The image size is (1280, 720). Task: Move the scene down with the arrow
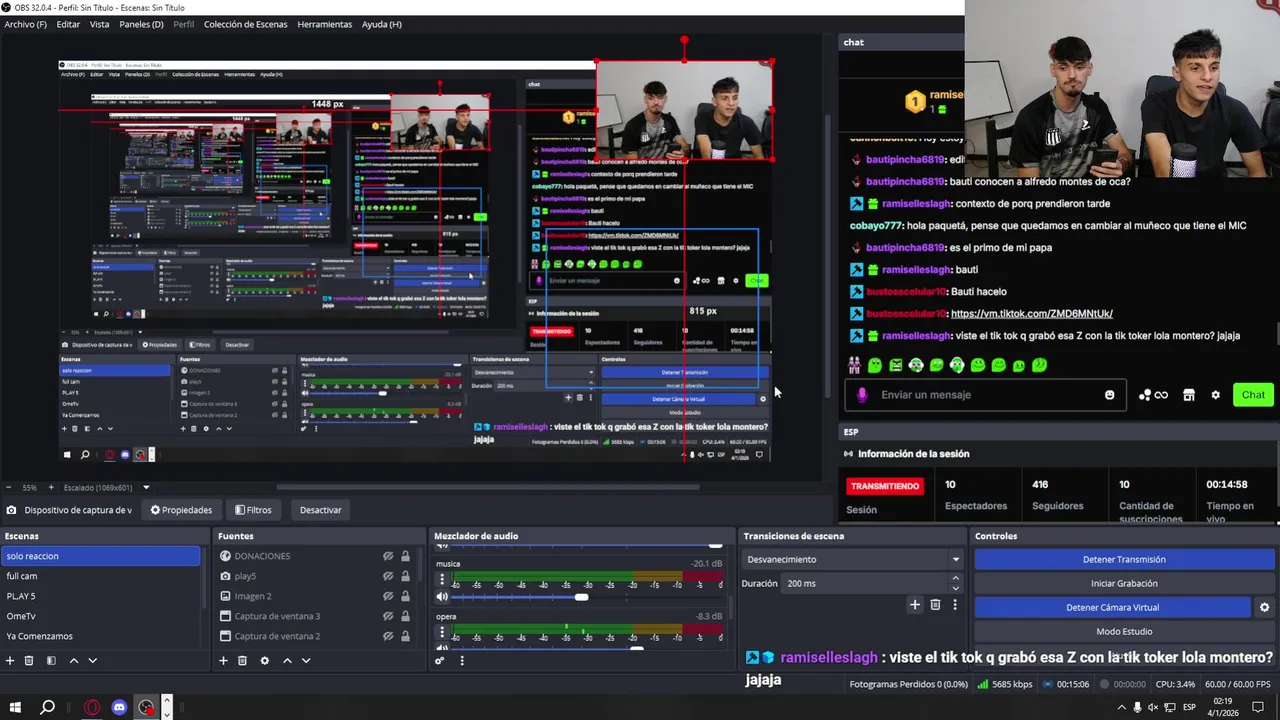[92, 660]
